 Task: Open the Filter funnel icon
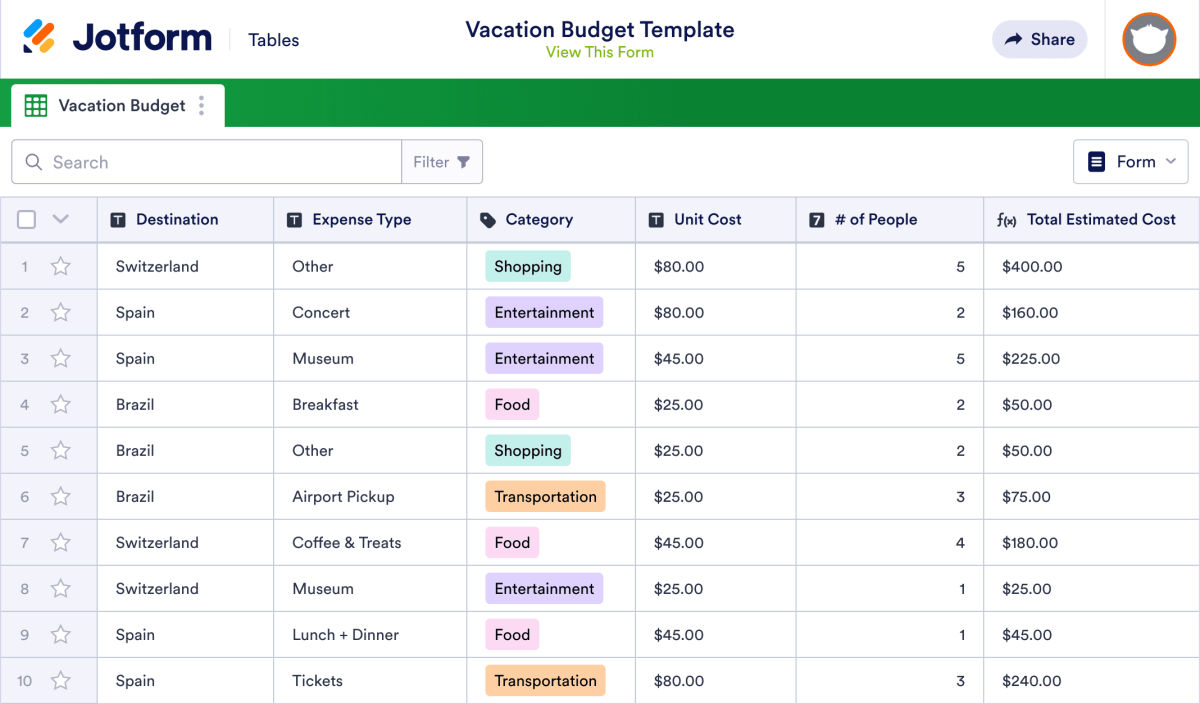[463, 161]
